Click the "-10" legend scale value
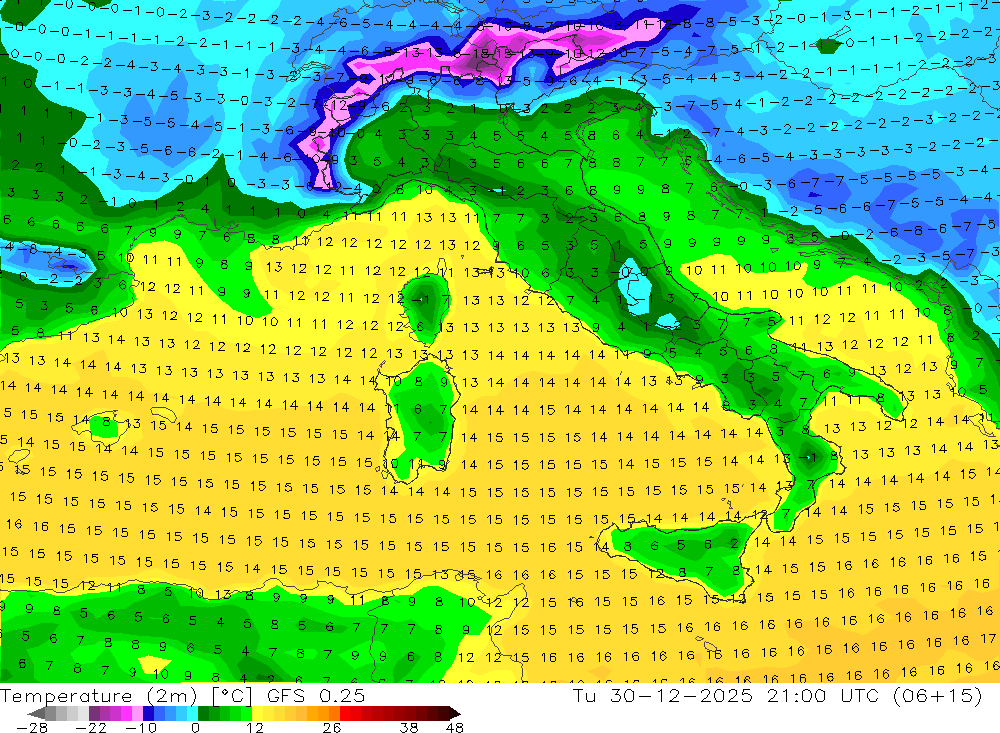Screen dimensions: 1000x733 tap(140, 727)
